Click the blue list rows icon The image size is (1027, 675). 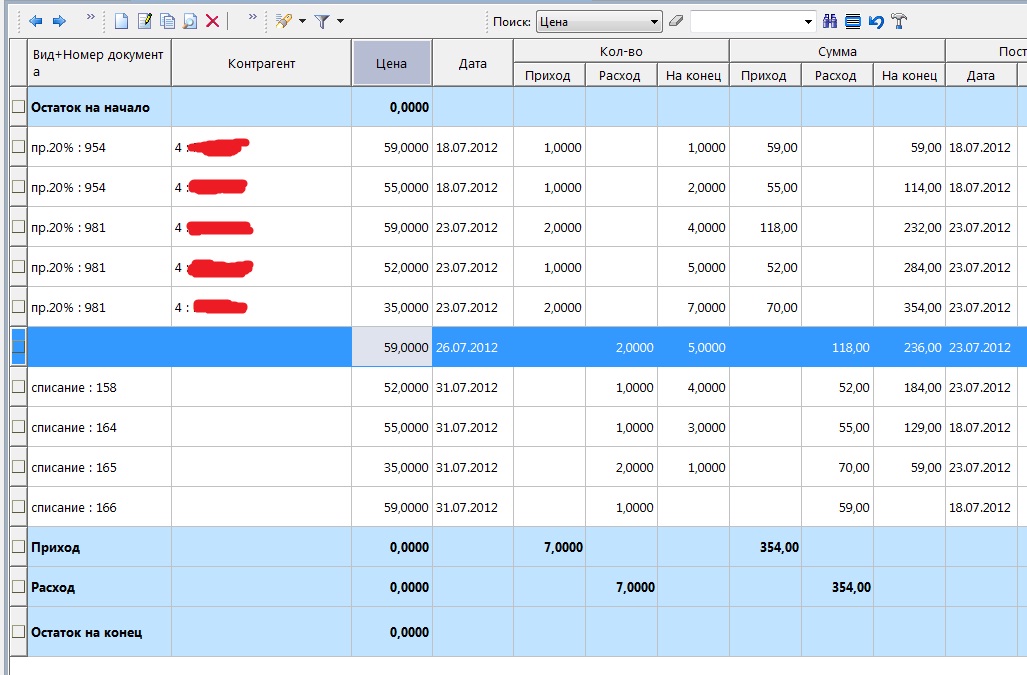pyautogui.click(x=853, y=22)
